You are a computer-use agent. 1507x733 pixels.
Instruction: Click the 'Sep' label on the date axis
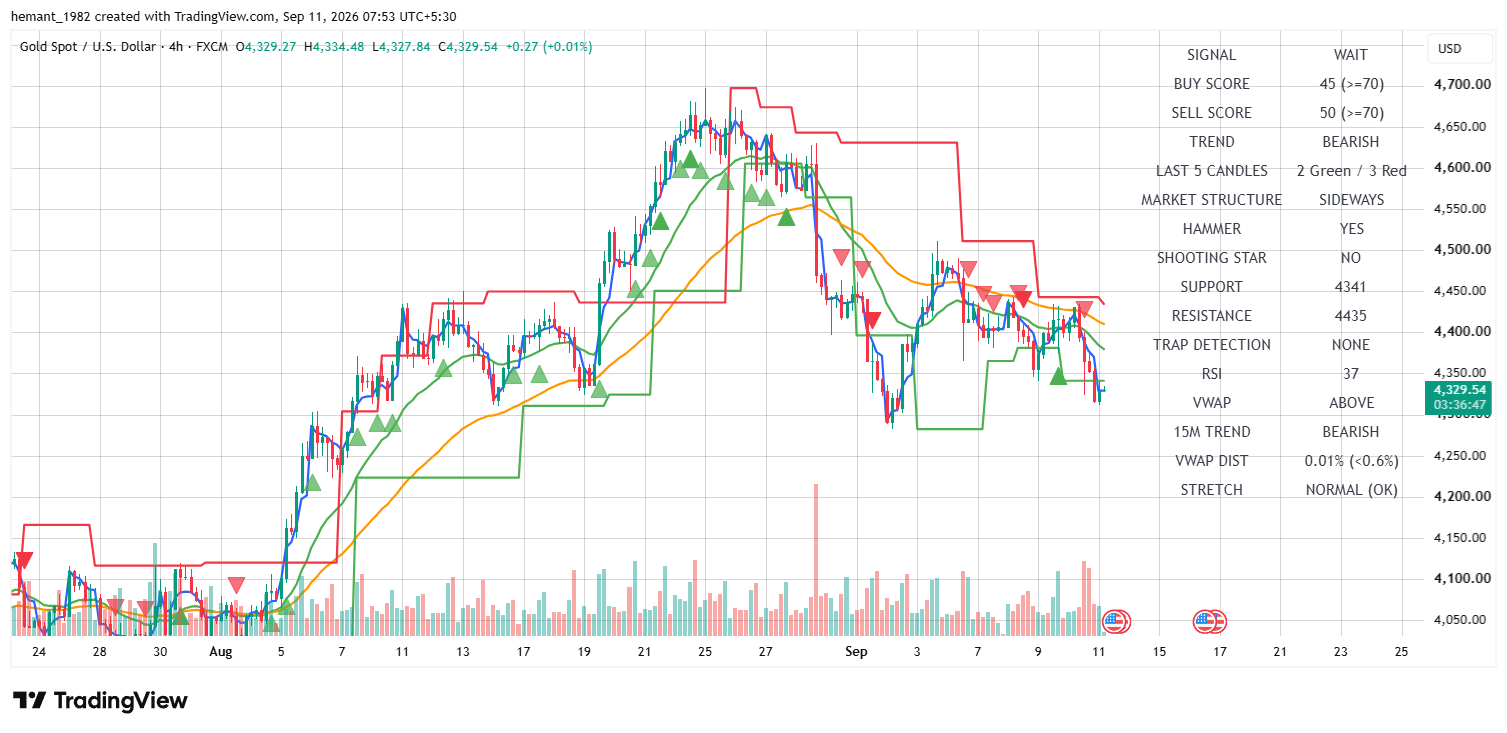pyautogui.click(x=856, y=652)
